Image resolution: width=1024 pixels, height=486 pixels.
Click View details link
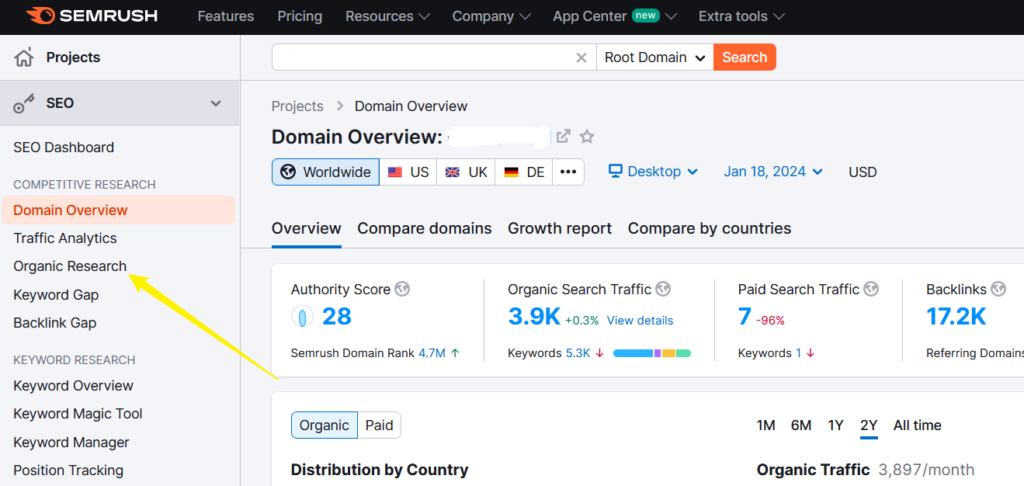click(x=640, y=320)
